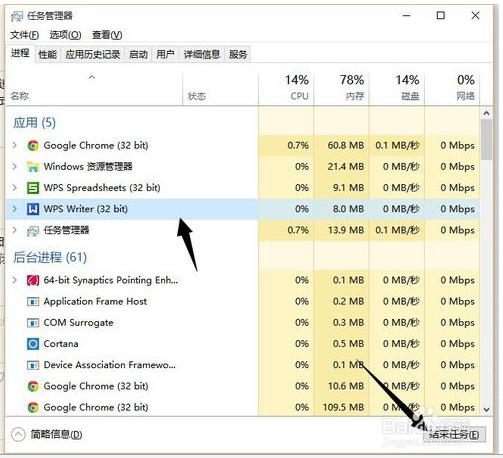
Task: Minimize the Task Manager window
Action: [407, 16]
